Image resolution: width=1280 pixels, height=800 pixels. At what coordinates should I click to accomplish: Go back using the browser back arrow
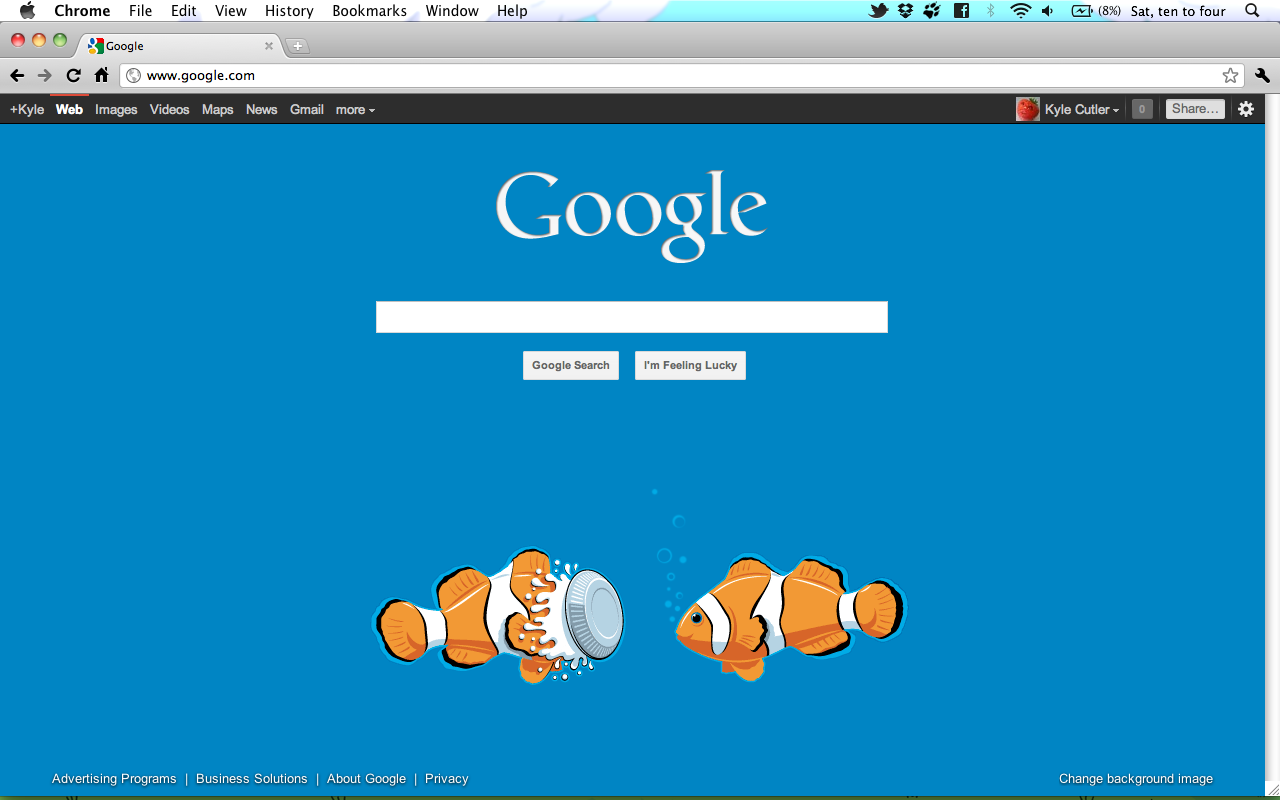(17, 75)
